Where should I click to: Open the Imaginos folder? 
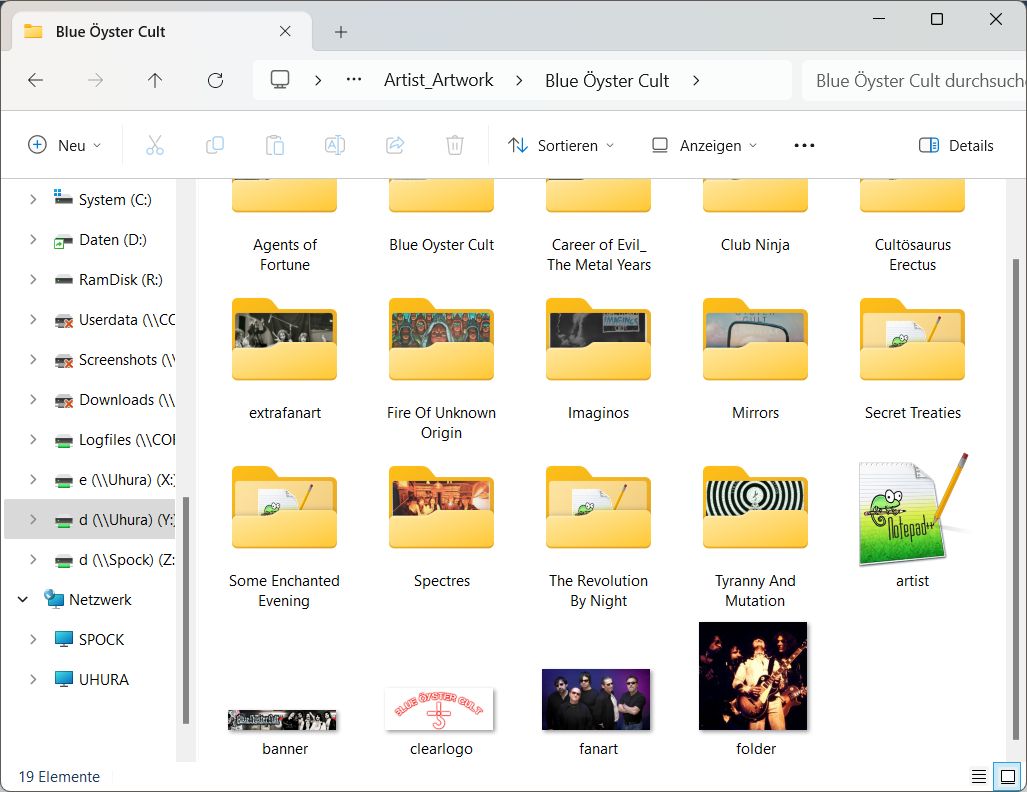598,360
